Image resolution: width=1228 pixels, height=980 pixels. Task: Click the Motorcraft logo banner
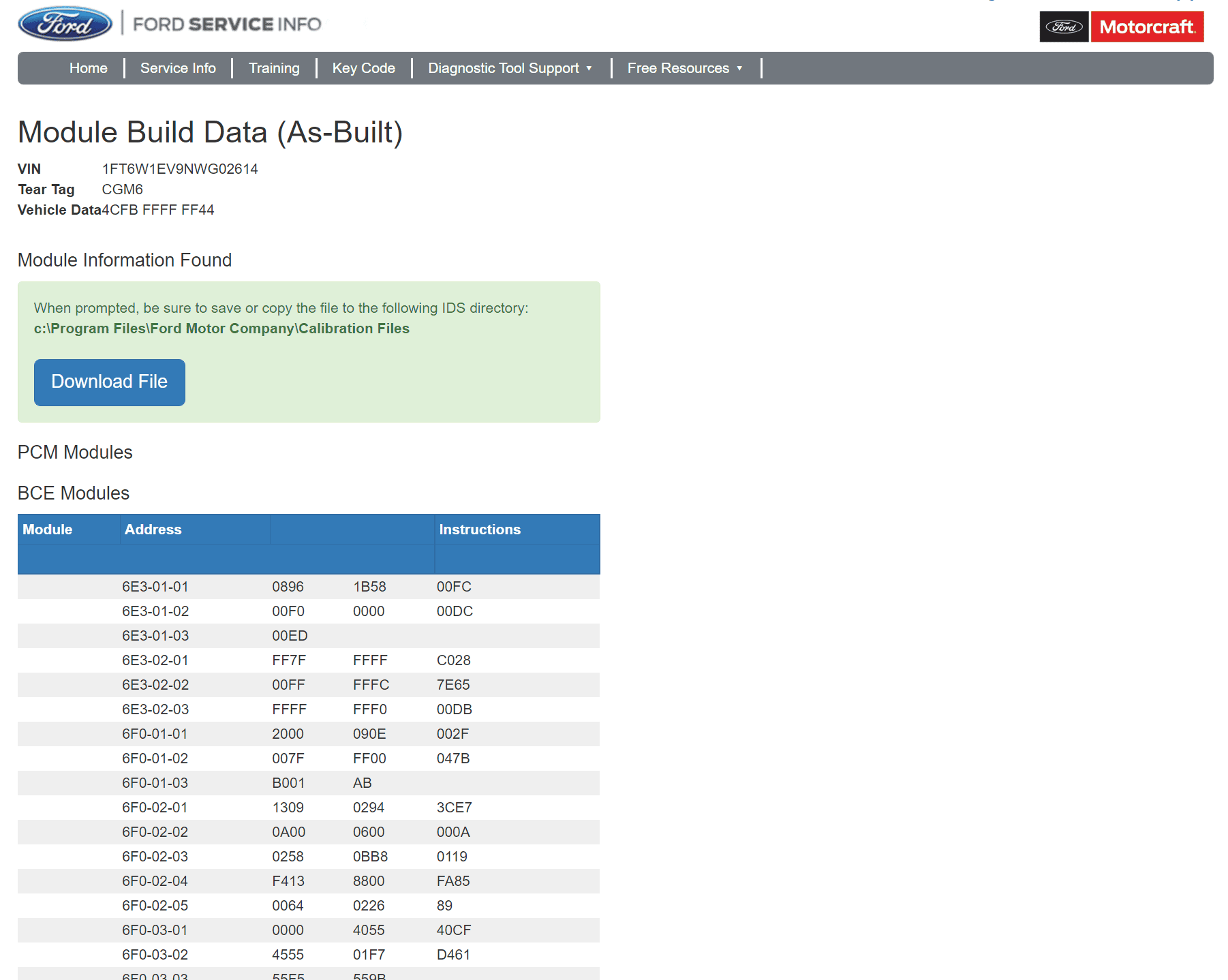[x=1147, y=27]
